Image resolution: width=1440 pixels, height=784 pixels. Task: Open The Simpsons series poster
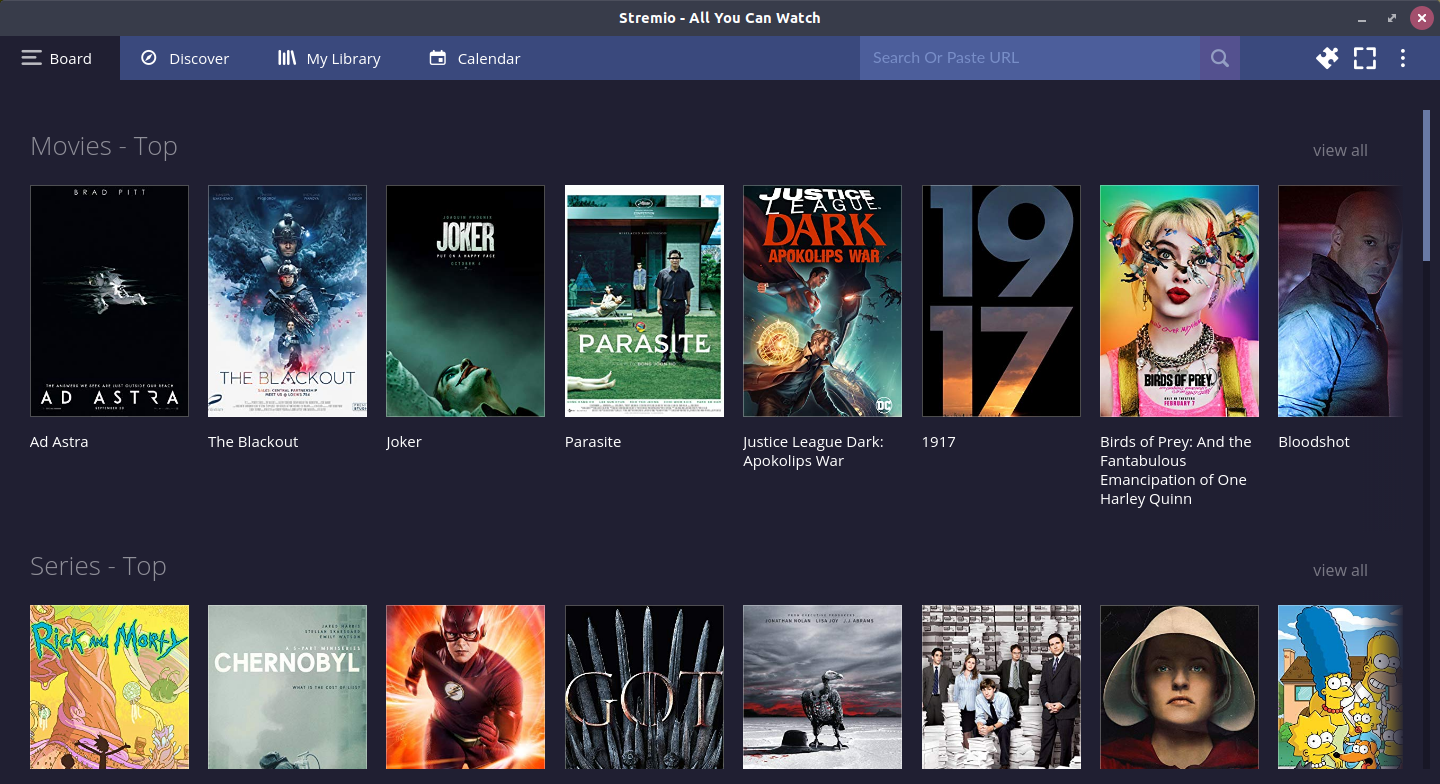pos(1340,687)
